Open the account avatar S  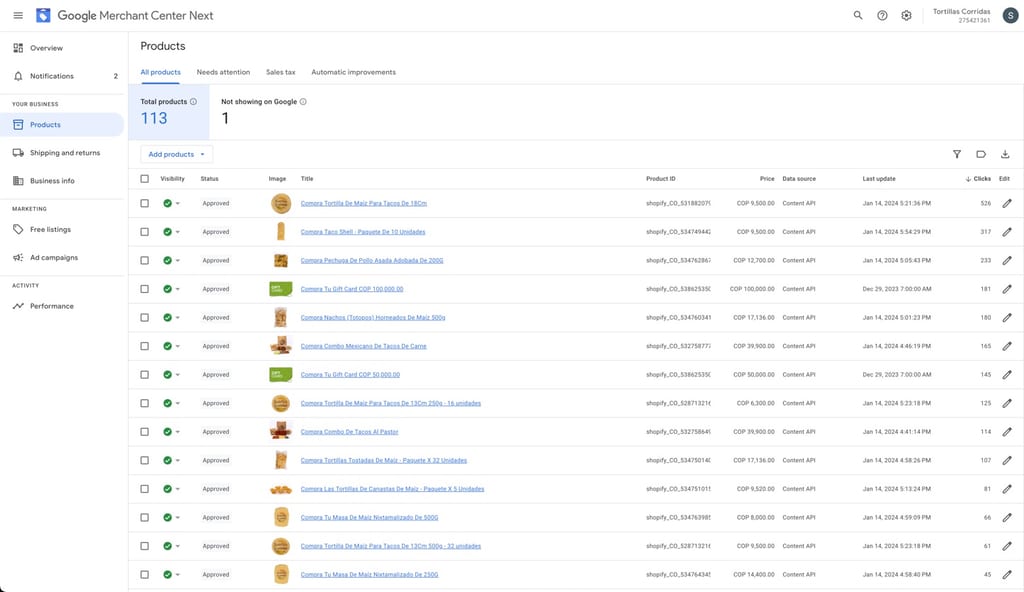(1010, 15)
